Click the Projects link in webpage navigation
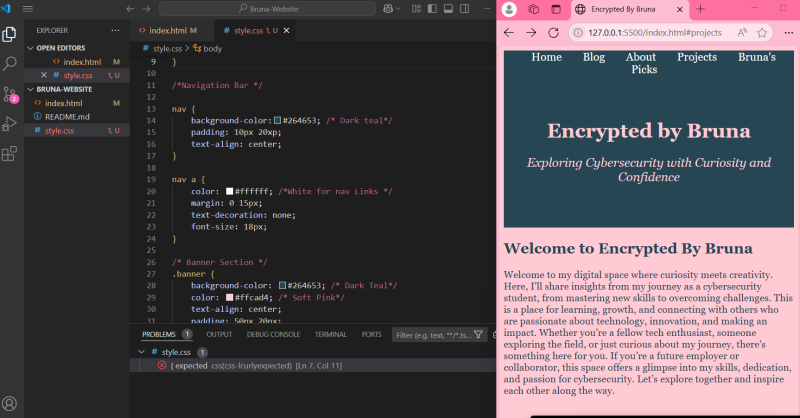 point(696,57)
